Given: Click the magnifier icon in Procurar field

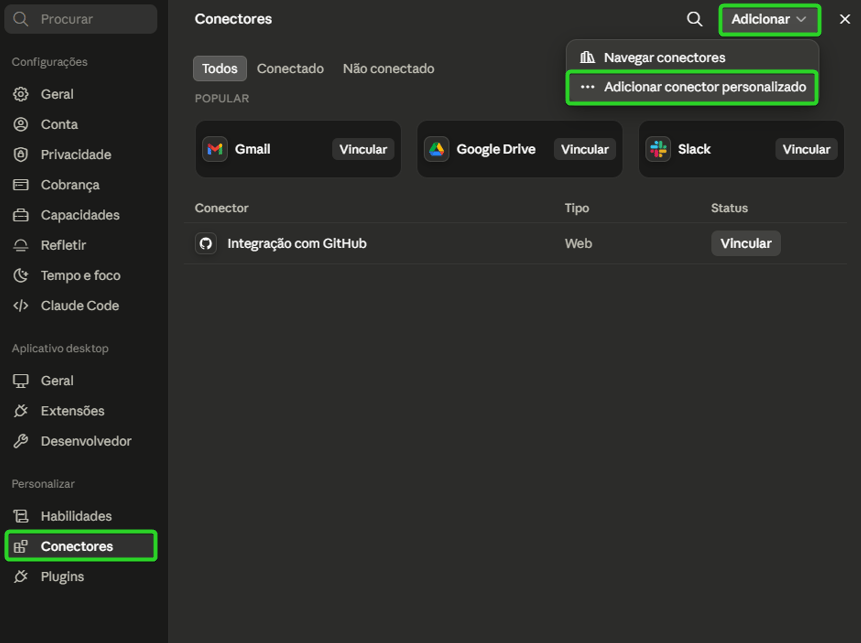Looking at the screenshot, I should pos(21,19).
